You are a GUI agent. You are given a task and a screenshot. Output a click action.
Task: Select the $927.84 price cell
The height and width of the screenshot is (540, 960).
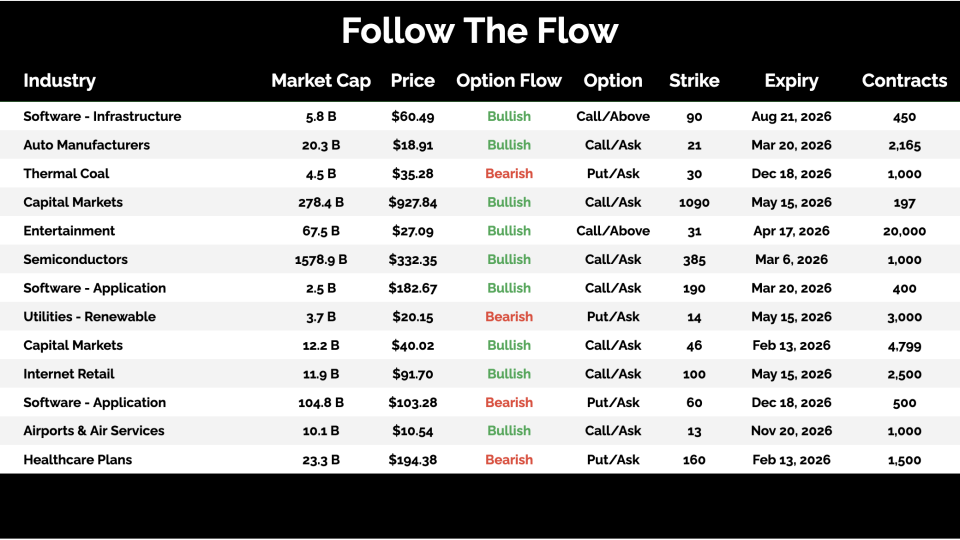pos(413,202)
